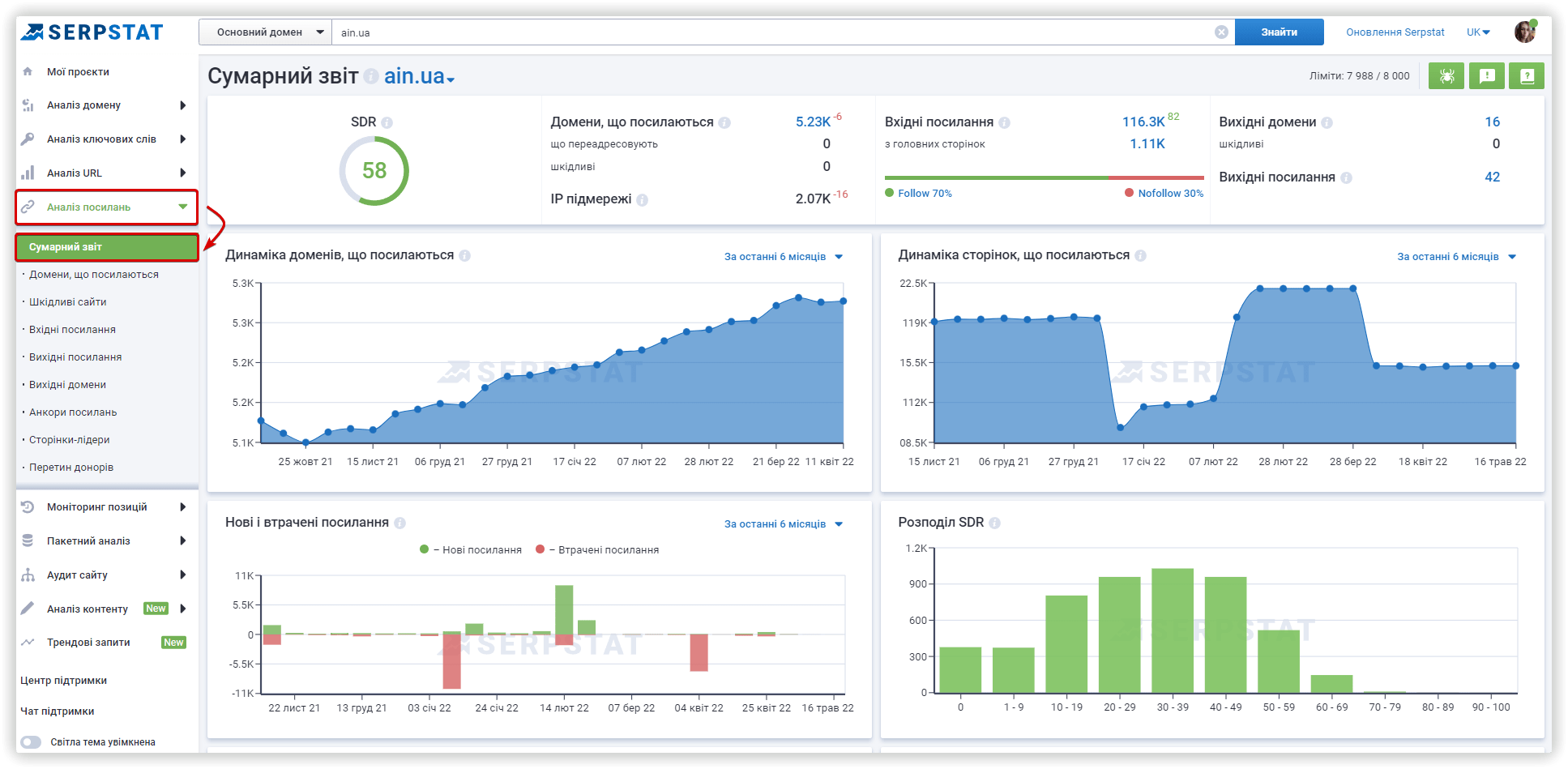Click the Serpstat logo

click(92, 32)
